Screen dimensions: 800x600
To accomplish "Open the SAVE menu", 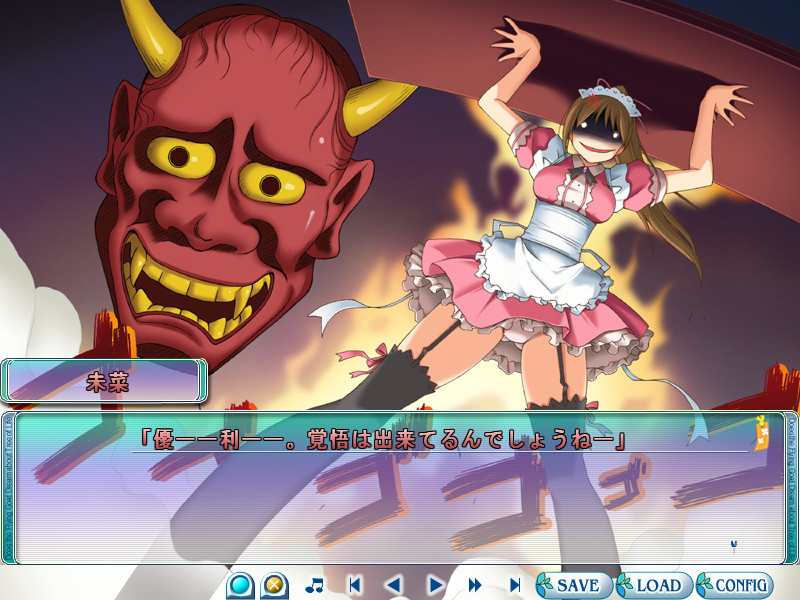I will (x=570, y=585).
